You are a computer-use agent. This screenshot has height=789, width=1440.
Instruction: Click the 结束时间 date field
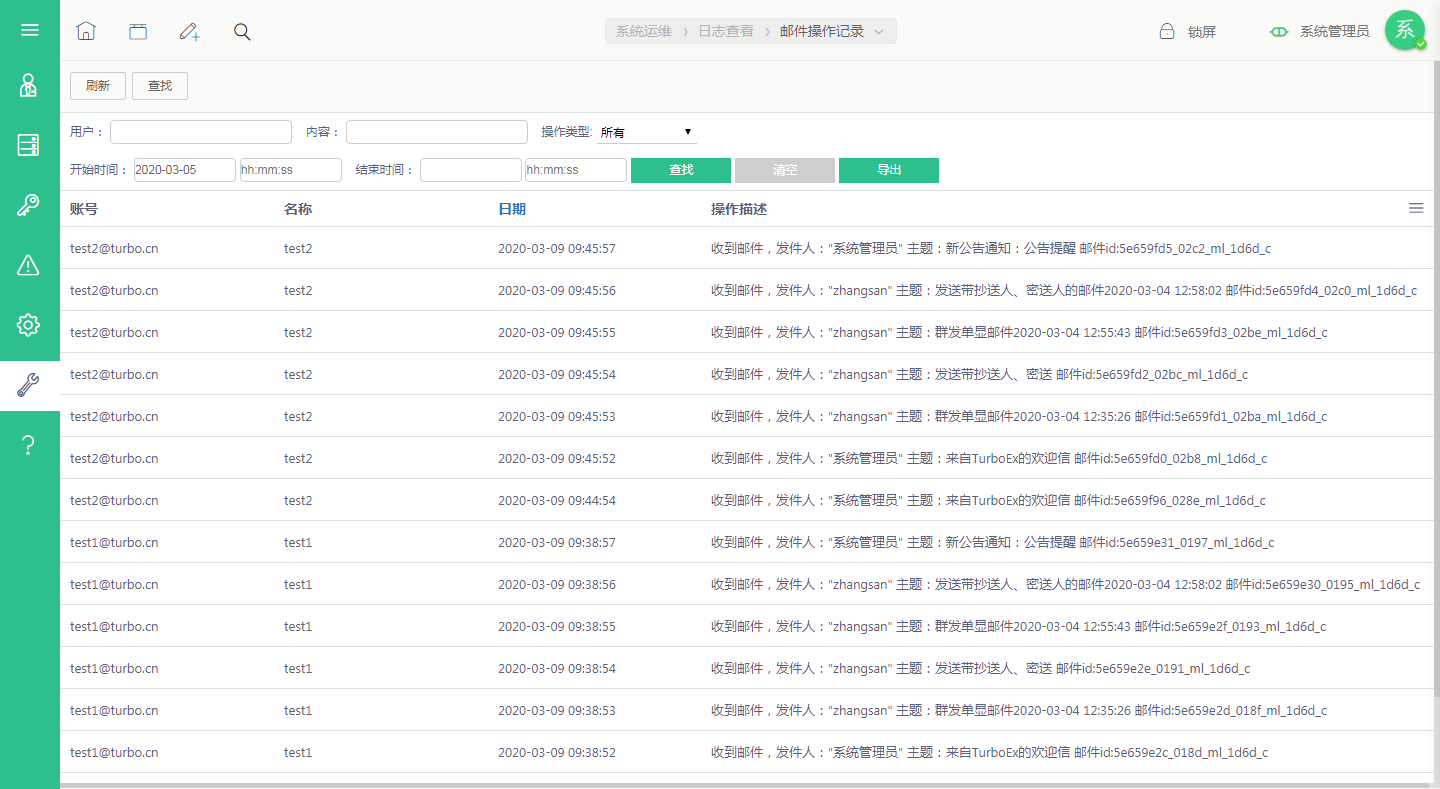(x=471, y=170)
